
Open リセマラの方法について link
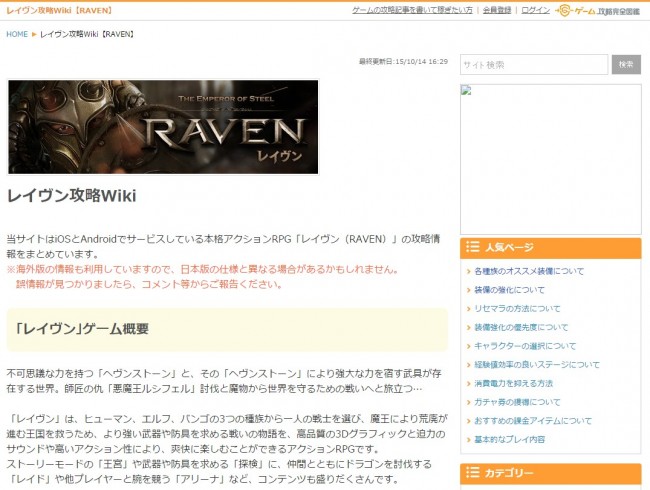[x=517, y=308]
